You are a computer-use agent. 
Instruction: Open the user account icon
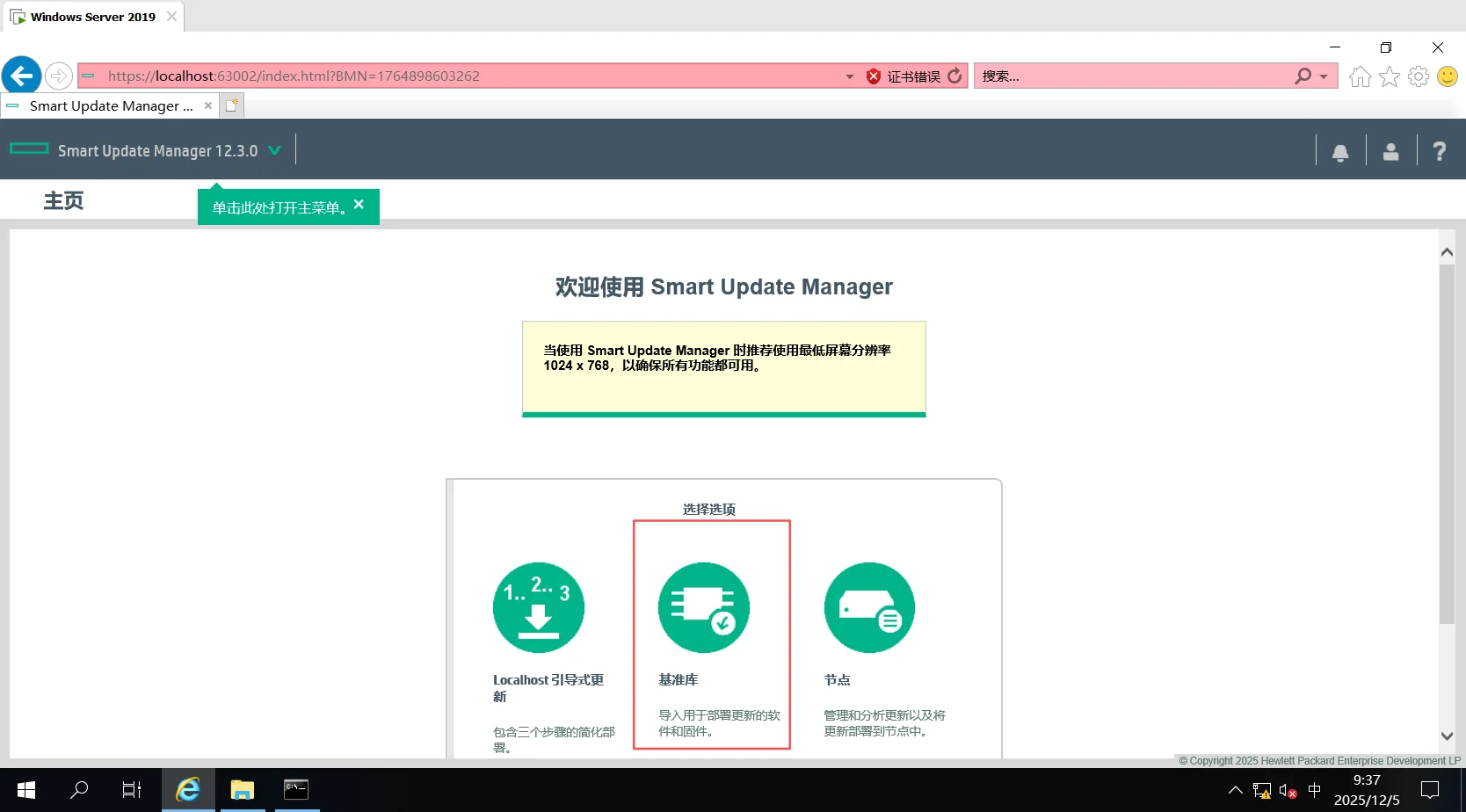point(1390,152)
